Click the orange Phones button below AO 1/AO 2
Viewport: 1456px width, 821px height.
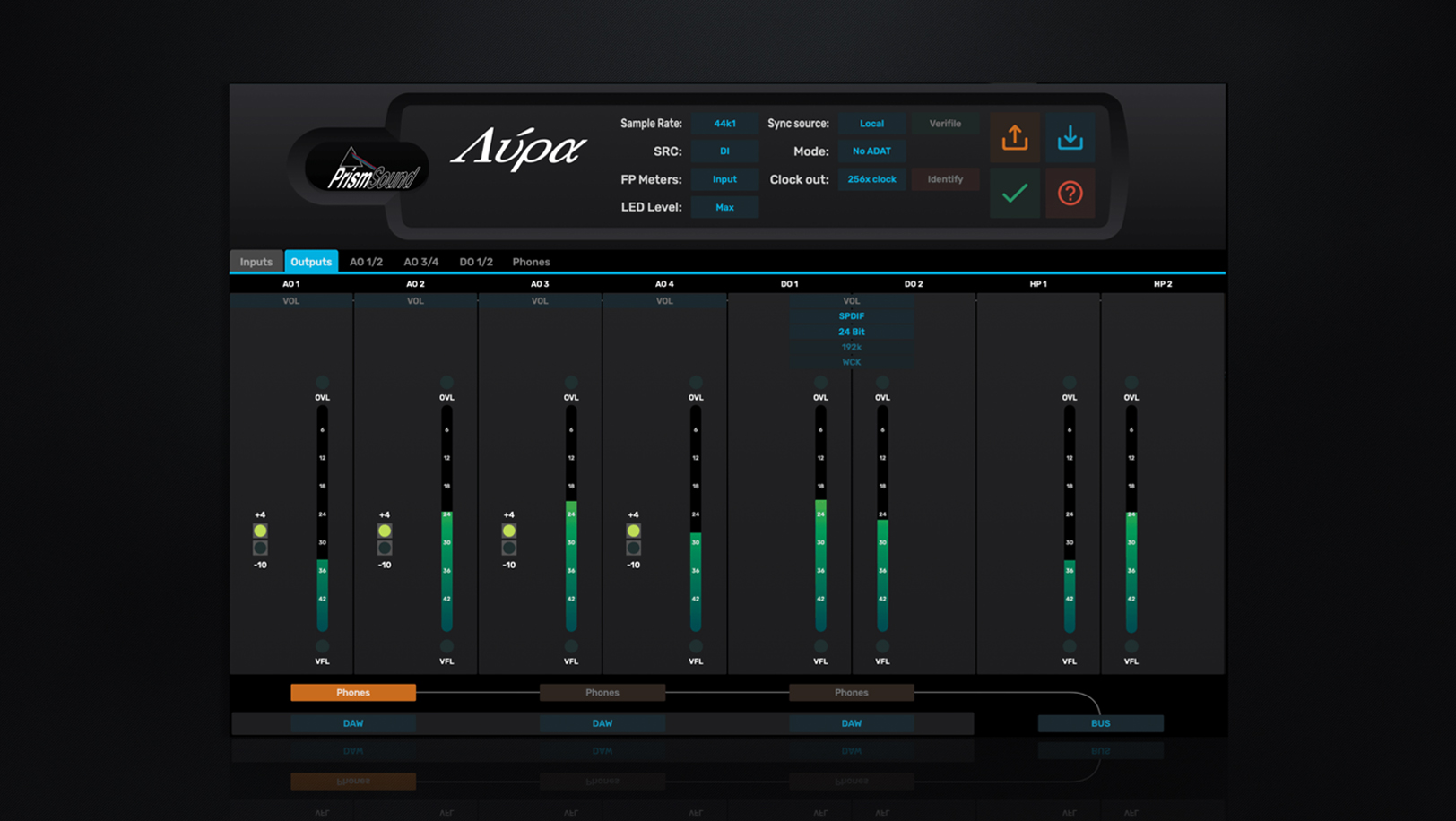click(x=353, y=693)
